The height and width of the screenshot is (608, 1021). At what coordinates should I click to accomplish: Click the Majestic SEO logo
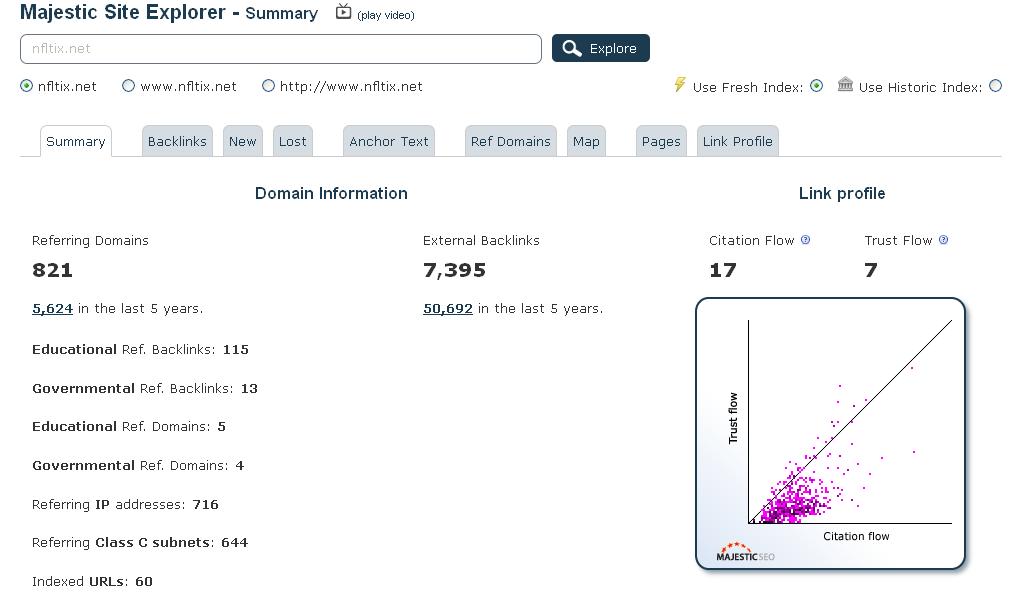[745, 552]
